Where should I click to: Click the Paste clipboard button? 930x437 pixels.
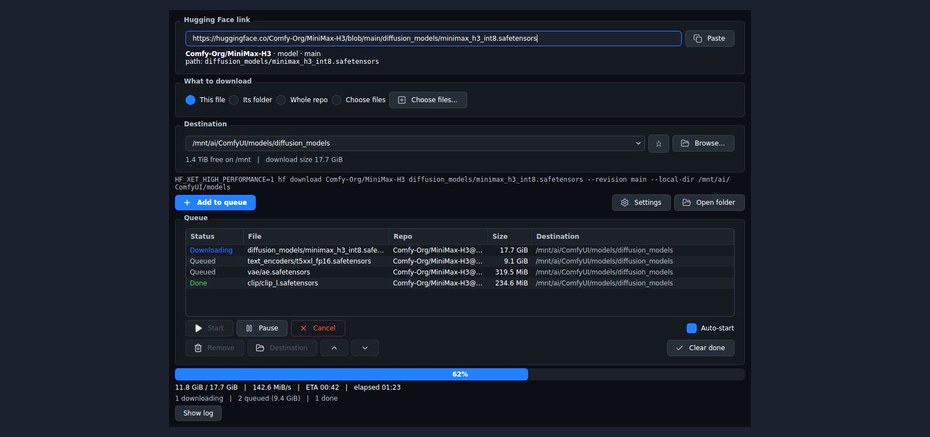coord(709,39)
